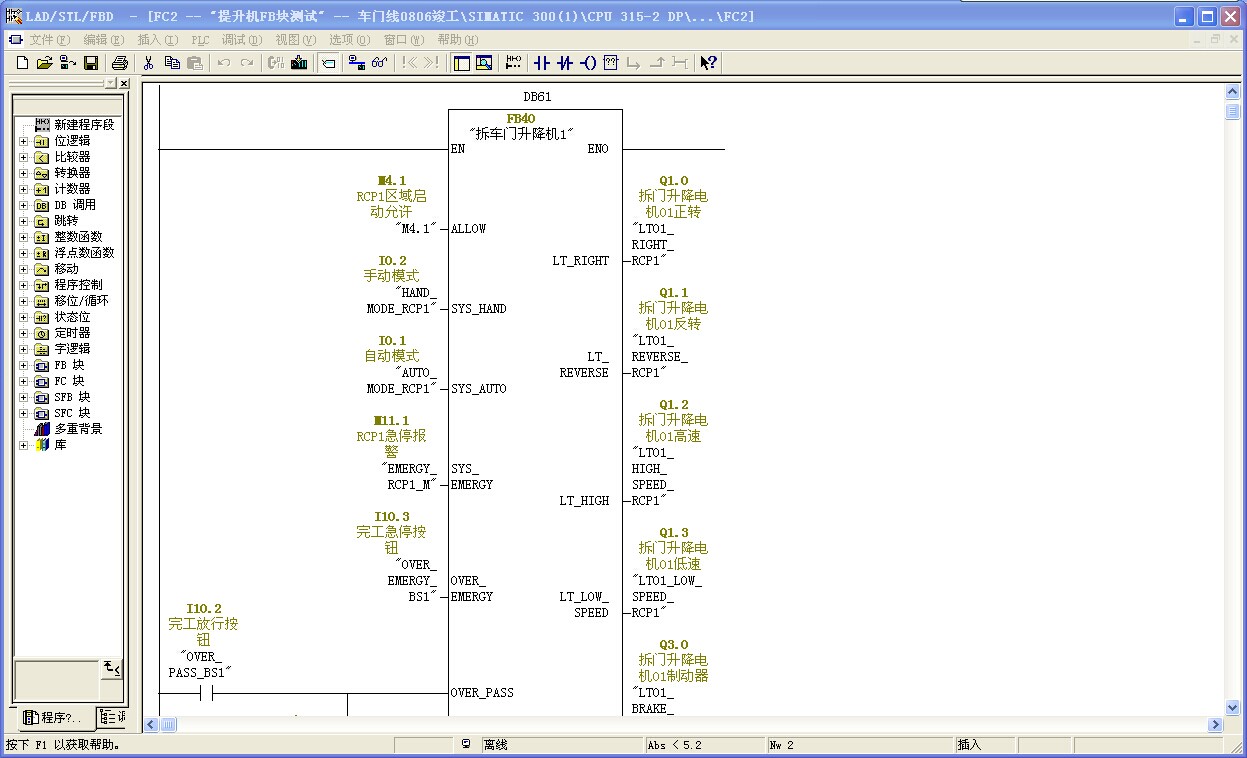The image size is (1247, 758).
Task: Insert a normally open contact
Action: (542, 63)
